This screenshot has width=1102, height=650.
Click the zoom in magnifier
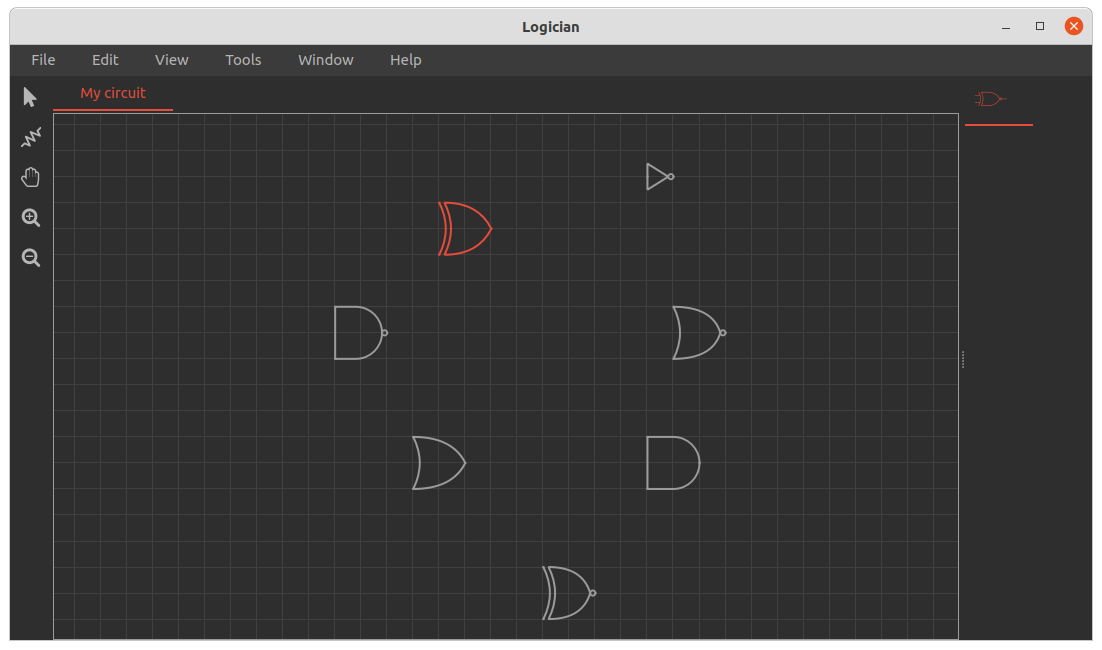(x=31, y=218)
